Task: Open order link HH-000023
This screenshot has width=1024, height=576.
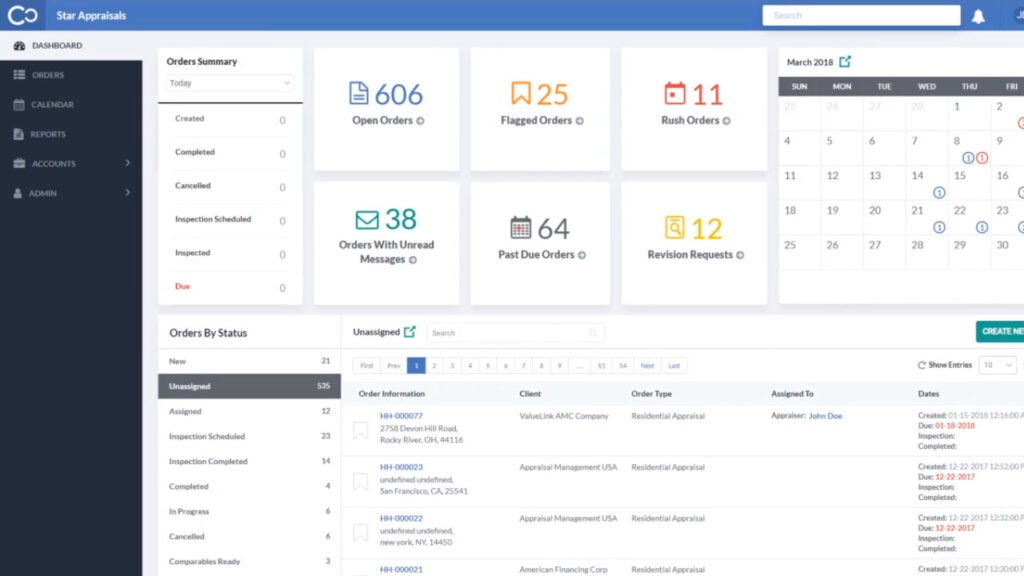Action: (x=401, y=467)
